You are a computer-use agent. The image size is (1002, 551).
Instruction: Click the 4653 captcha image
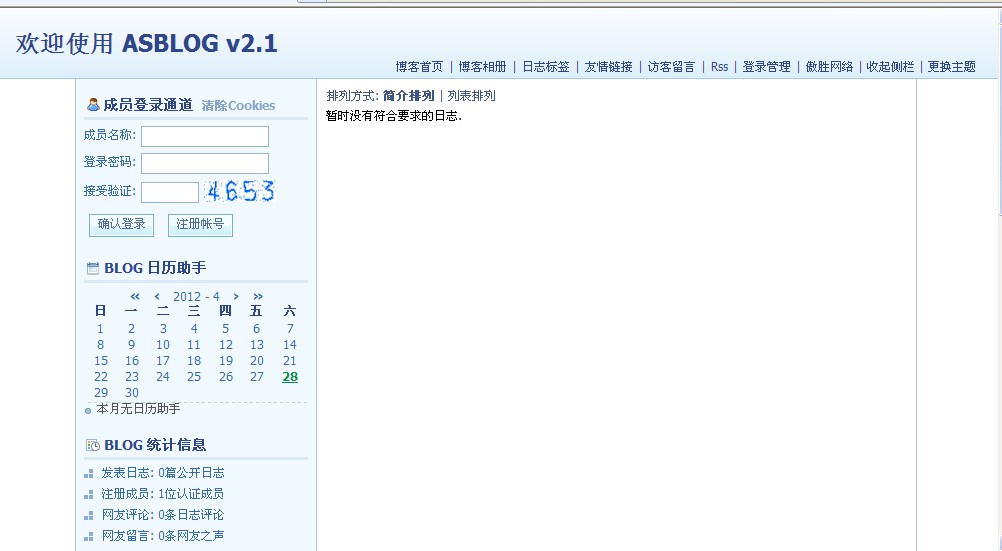pyautogui.click(x=240, y=191)
